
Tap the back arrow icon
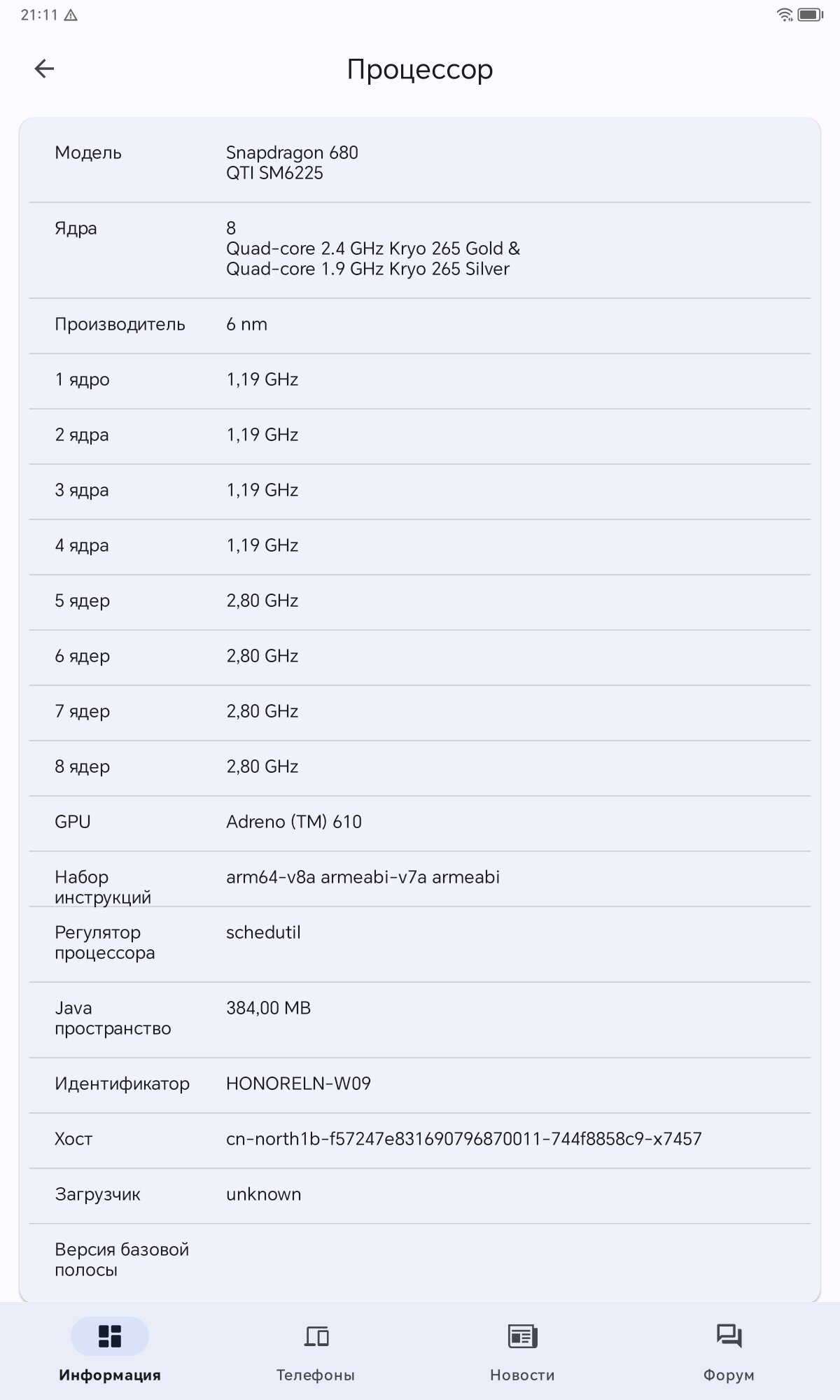click(x=44, y=69)
